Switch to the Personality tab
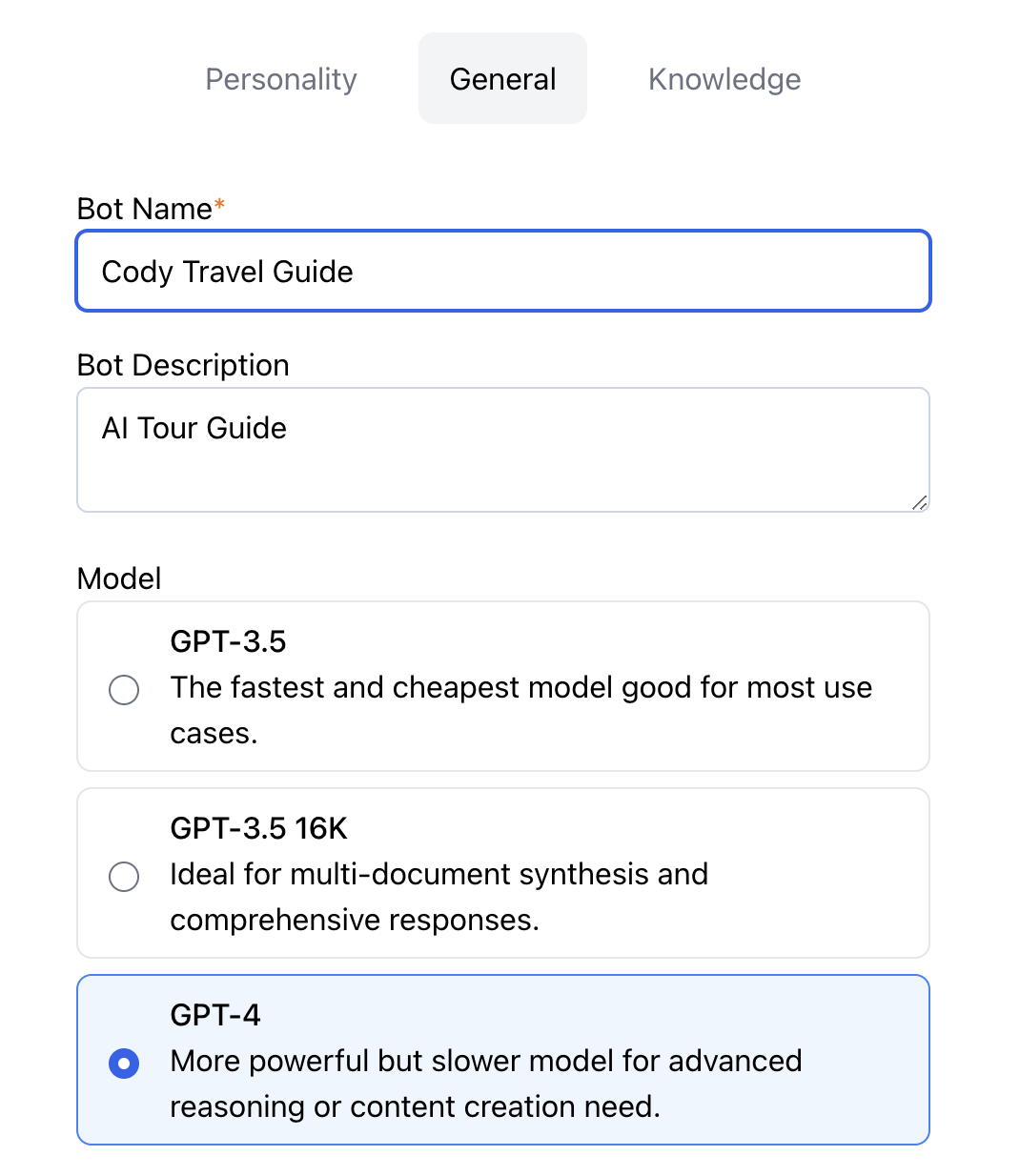Viewport: 1020px width, 1176px height. (x=281, y=79)
